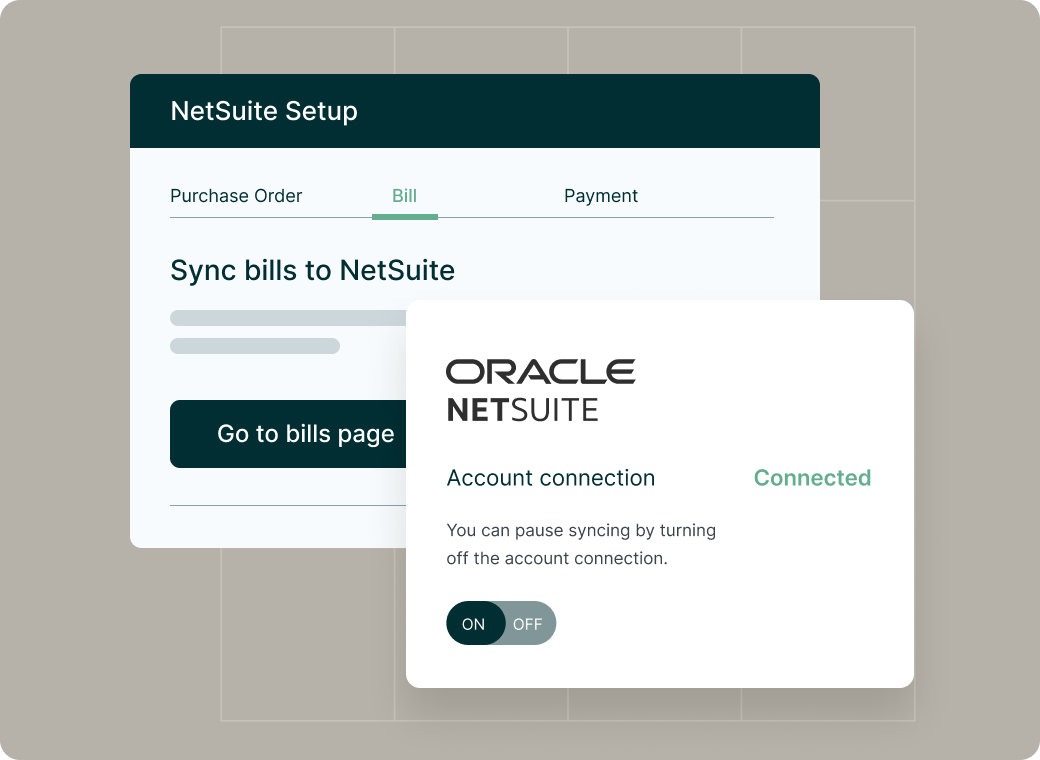This screenshot has height=760, width=1040.
Task: Click the Go to bills page button
Action: point(289,434)
